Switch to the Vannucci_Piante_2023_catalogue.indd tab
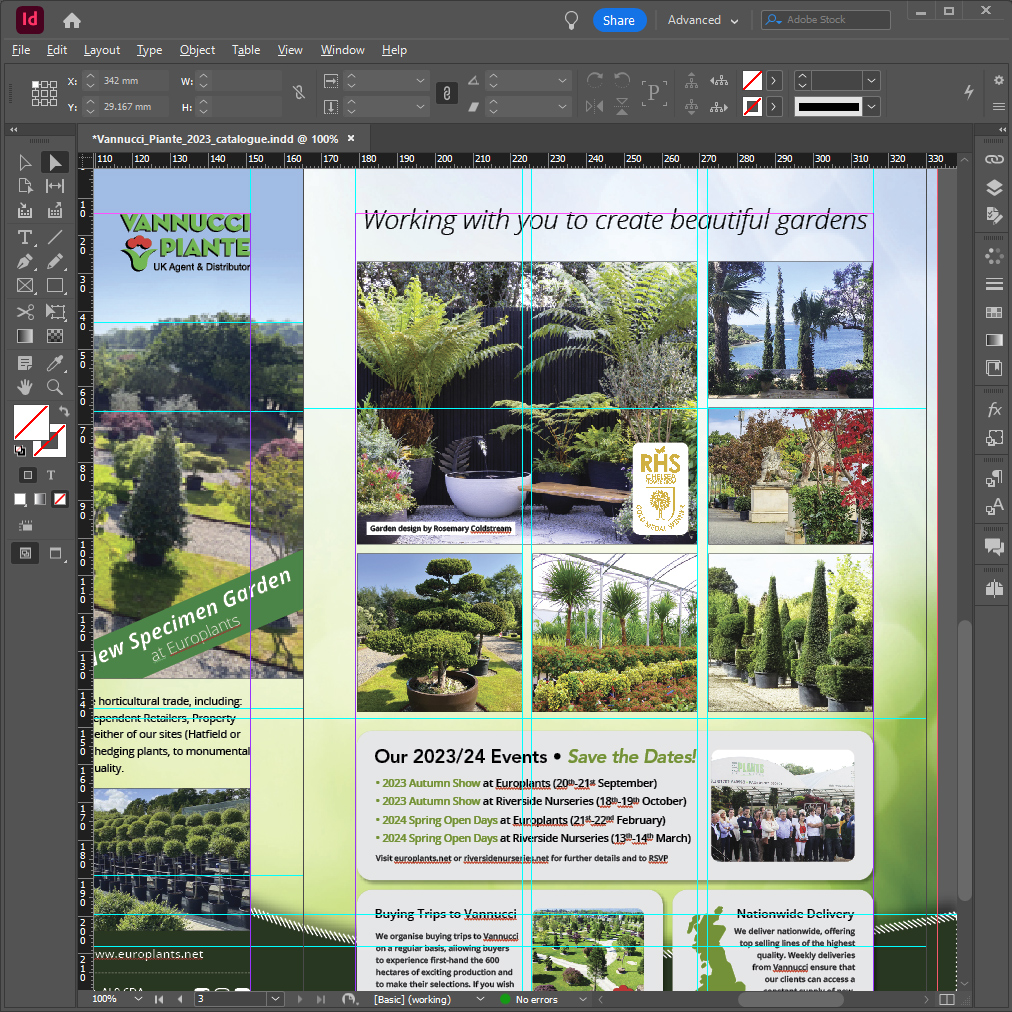 pyautogui.click(x=216, y=139)
